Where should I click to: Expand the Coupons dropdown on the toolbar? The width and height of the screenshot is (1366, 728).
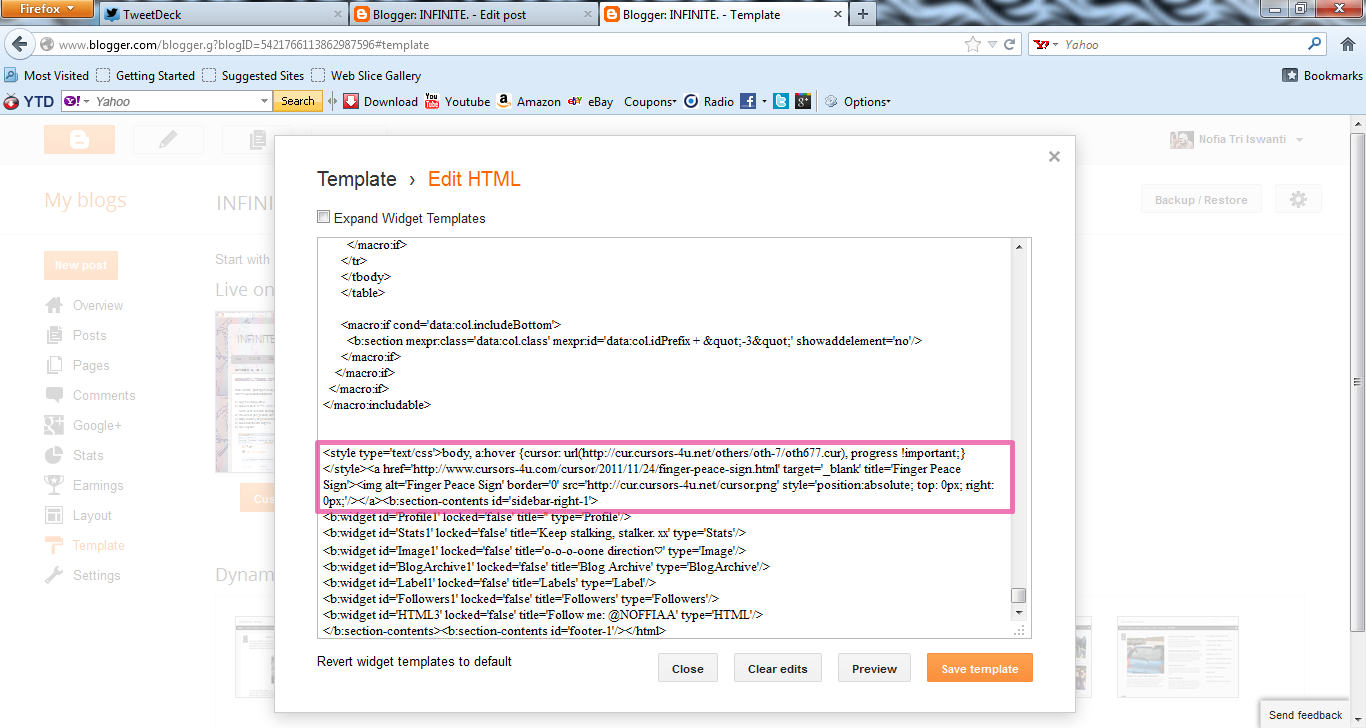coord(649,100)
